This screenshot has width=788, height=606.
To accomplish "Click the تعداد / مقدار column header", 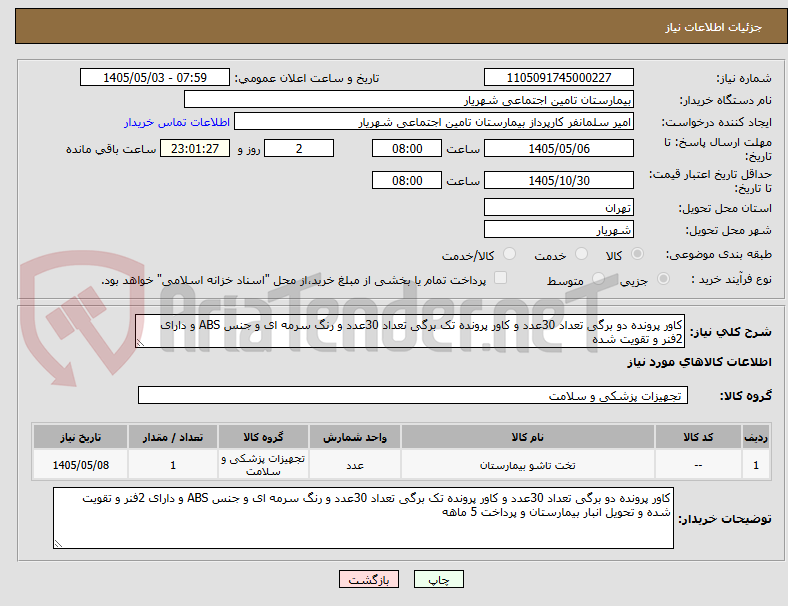I will pyautogui.click(x=173, y=437).
